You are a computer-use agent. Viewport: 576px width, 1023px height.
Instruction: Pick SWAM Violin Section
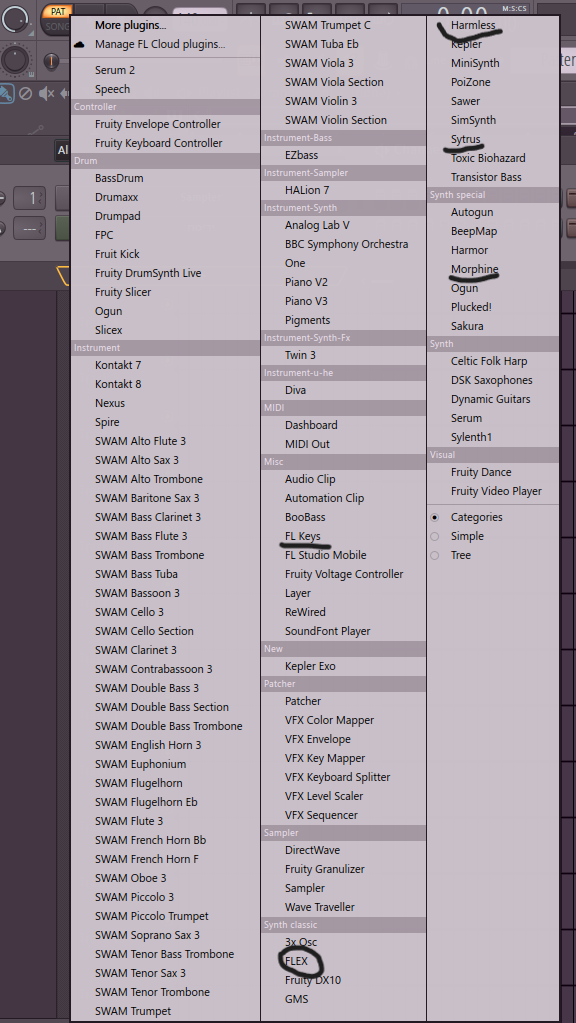(336, 120)
